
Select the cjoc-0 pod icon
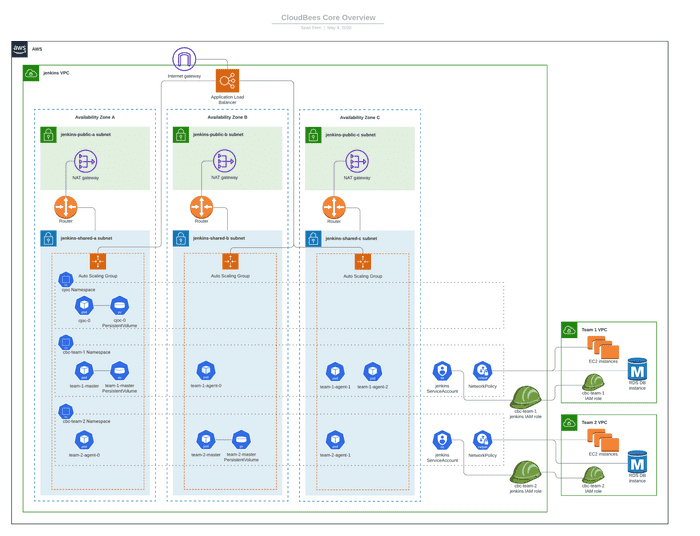84,306
